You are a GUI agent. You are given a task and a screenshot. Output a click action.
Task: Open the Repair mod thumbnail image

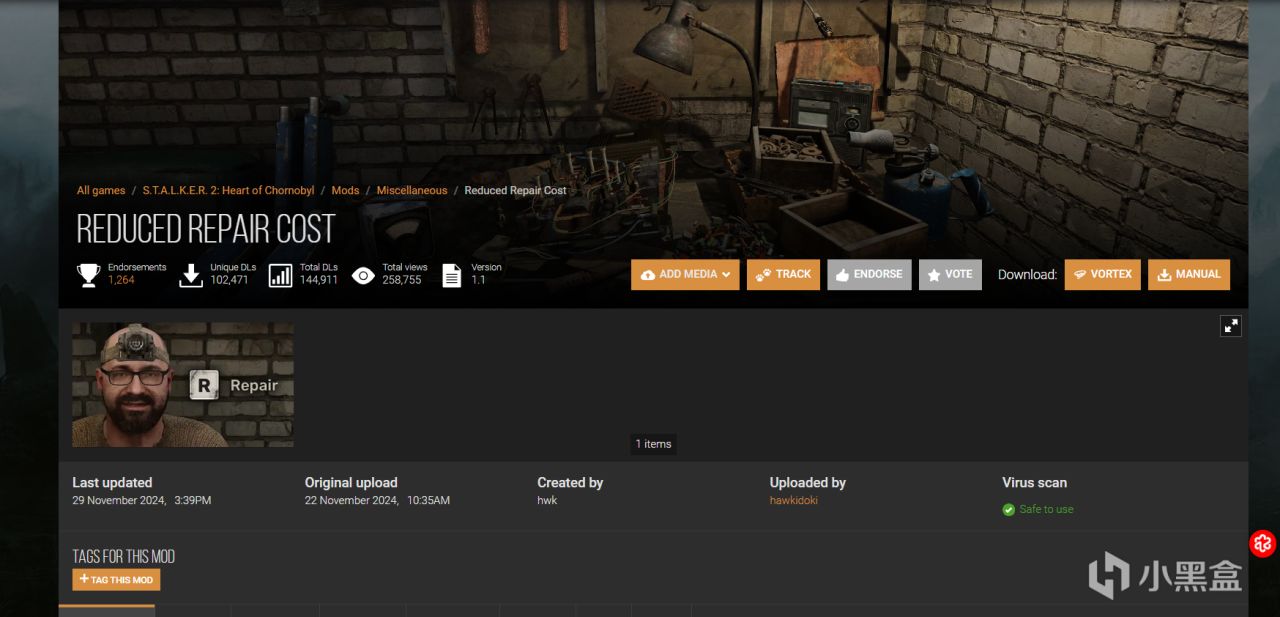pos(183,384)
